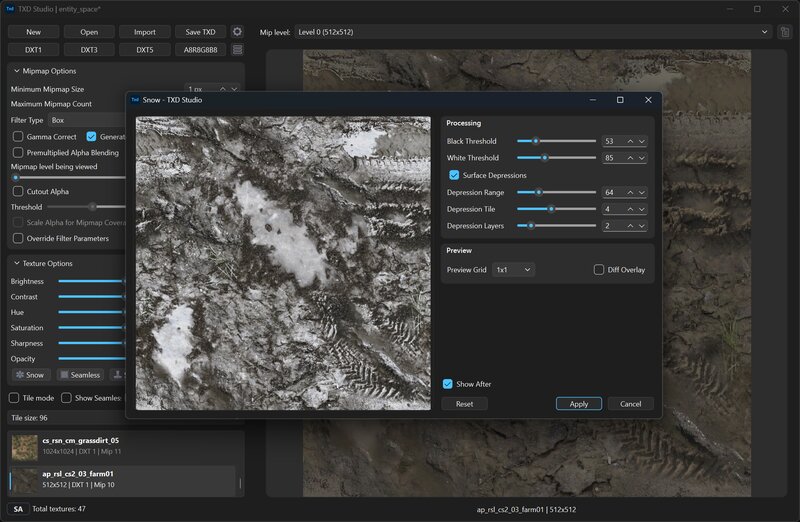This screenshot has width=800, height=522.
Task: Decrease Depression Layers value with down arrow
Action: point(642,226)
